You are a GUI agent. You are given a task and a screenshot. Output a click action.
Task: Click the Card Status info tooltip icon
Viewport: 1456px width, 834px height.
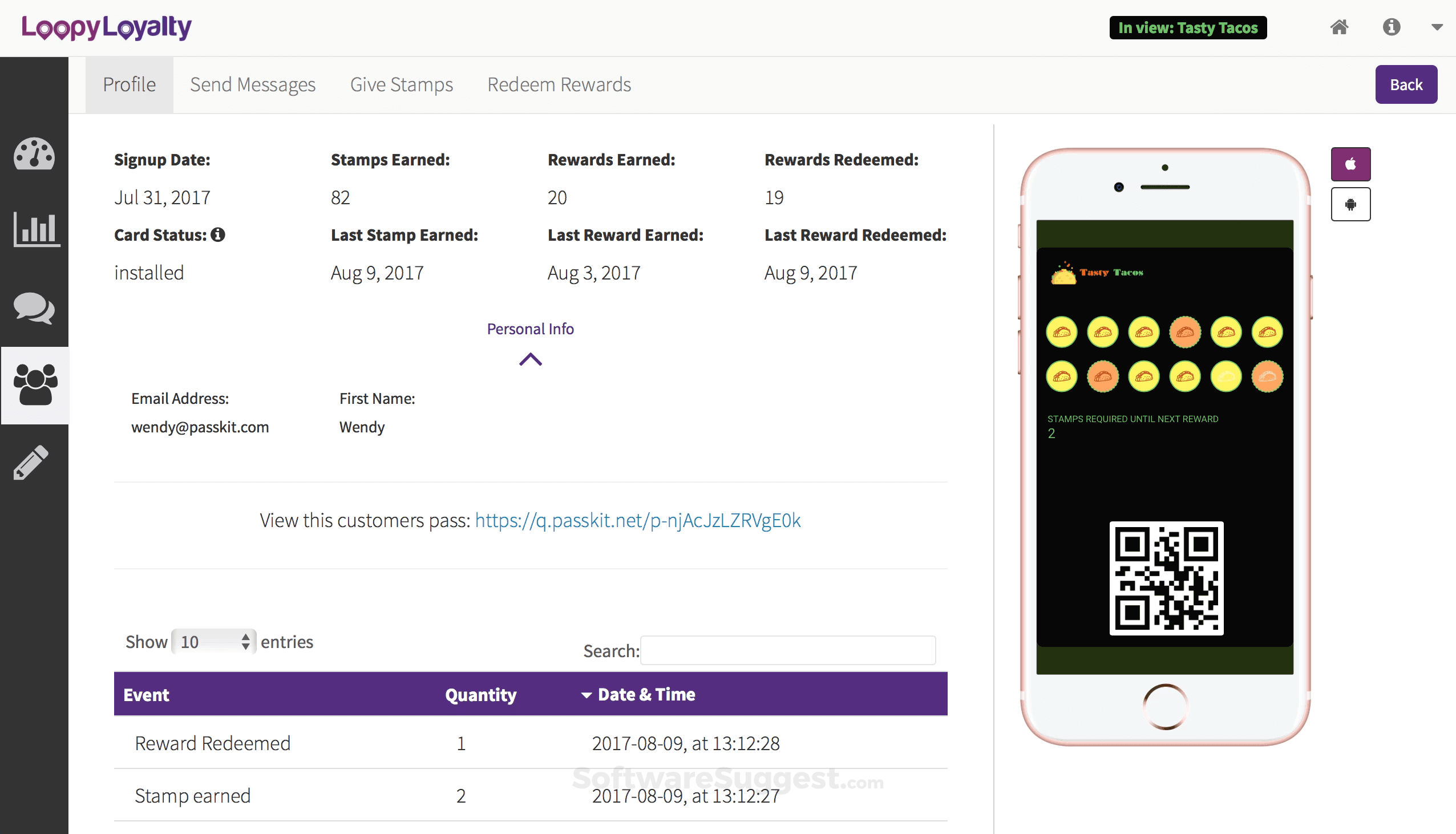(x=218, y=234)
